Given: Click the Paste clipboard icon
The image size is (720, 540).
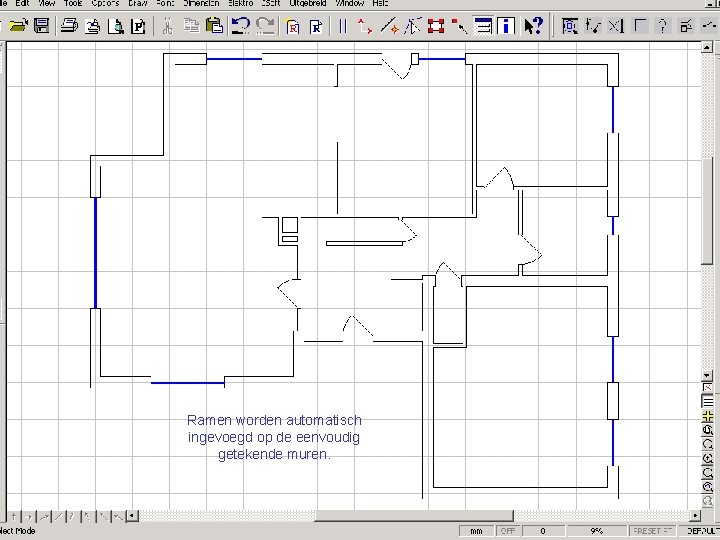Looking at the screenshot, I should coord(213,26).
